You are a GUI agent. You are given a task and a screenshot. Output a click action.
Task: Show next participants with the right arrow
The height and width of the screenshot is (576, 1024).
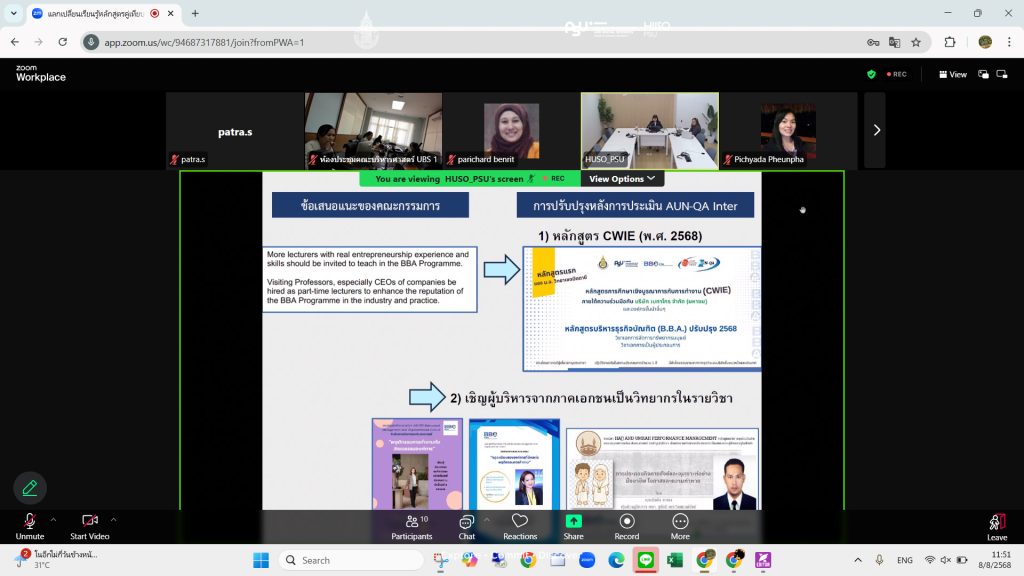(x=876, y=130)
